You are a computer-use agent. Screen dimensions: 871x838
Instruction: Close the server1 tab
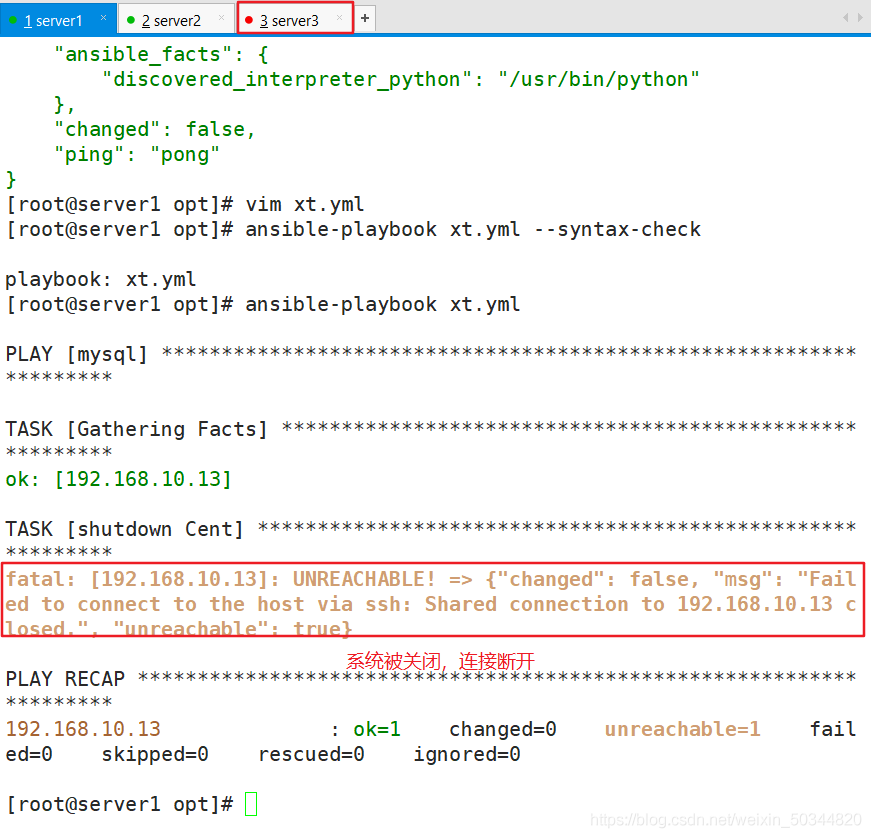[103, 18]
